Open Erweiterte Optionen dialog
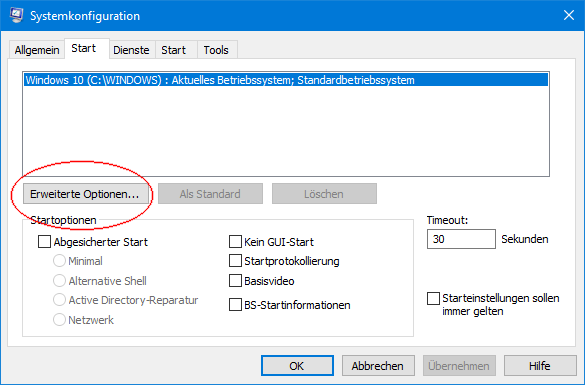 85,194
